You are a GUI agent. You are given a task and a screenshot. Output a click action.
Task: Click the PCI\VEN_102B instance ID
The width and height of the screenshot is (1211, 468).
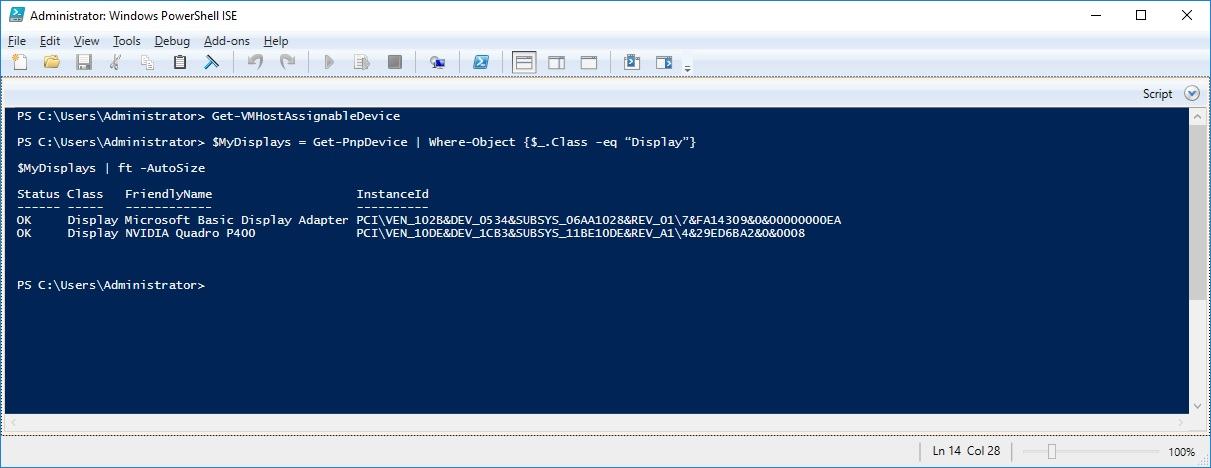coord(599,220)
